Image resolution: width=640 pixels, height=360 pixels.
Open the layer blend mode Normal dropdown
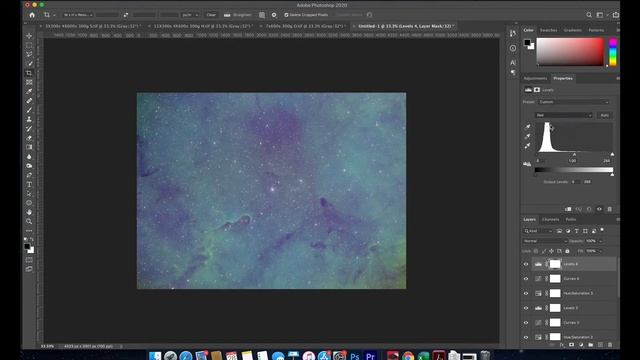(545, 241)
